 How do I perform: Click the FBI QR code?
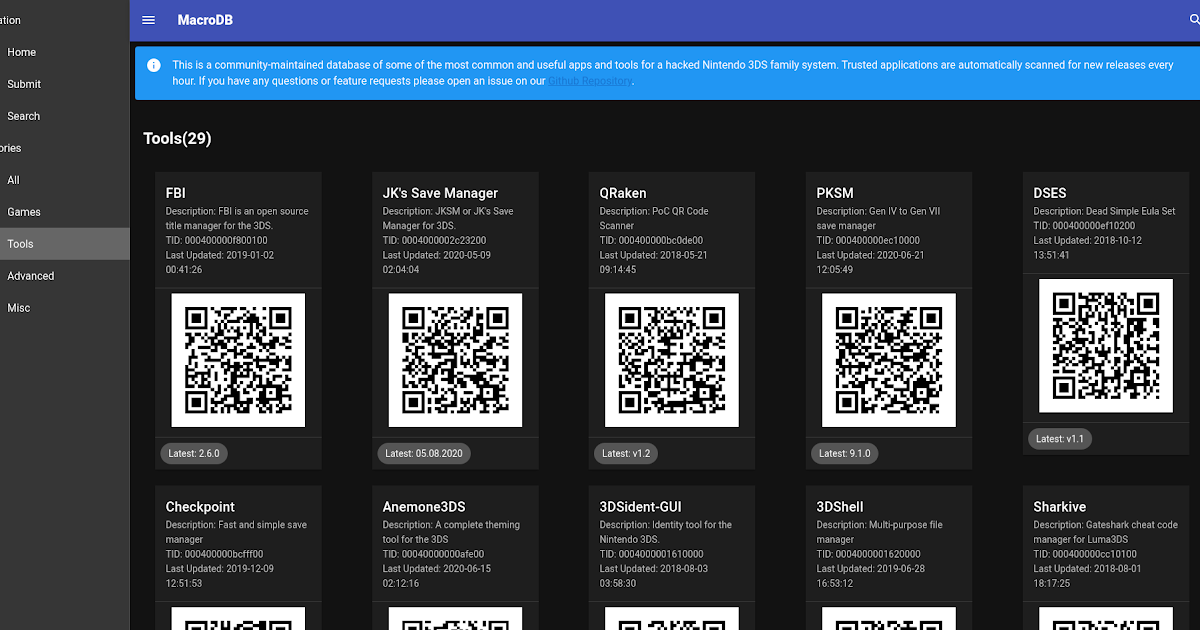point(238,360)
